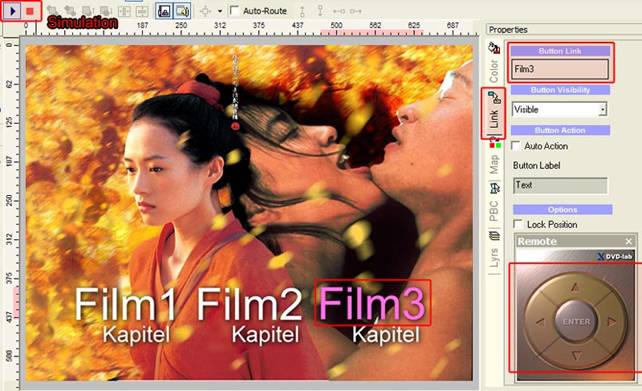Image resolution: width=642 pixels, height=391 pixels.
Task: Click the Button Visibility section header
Action: point(560,90)
